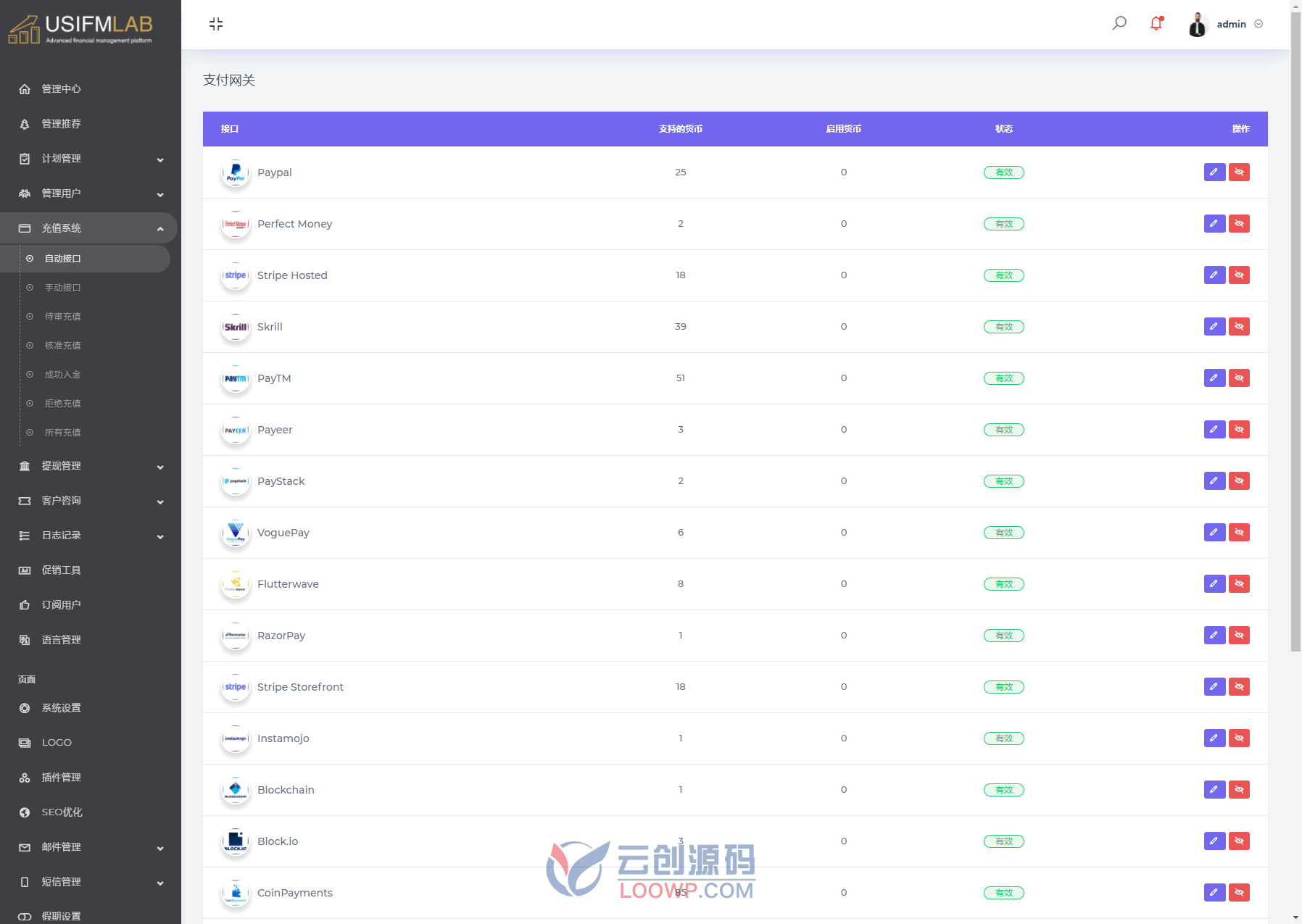Screen dimensions: 1302x924
Task: Disable the PayStack gateway
Action: coord(1239,481)
